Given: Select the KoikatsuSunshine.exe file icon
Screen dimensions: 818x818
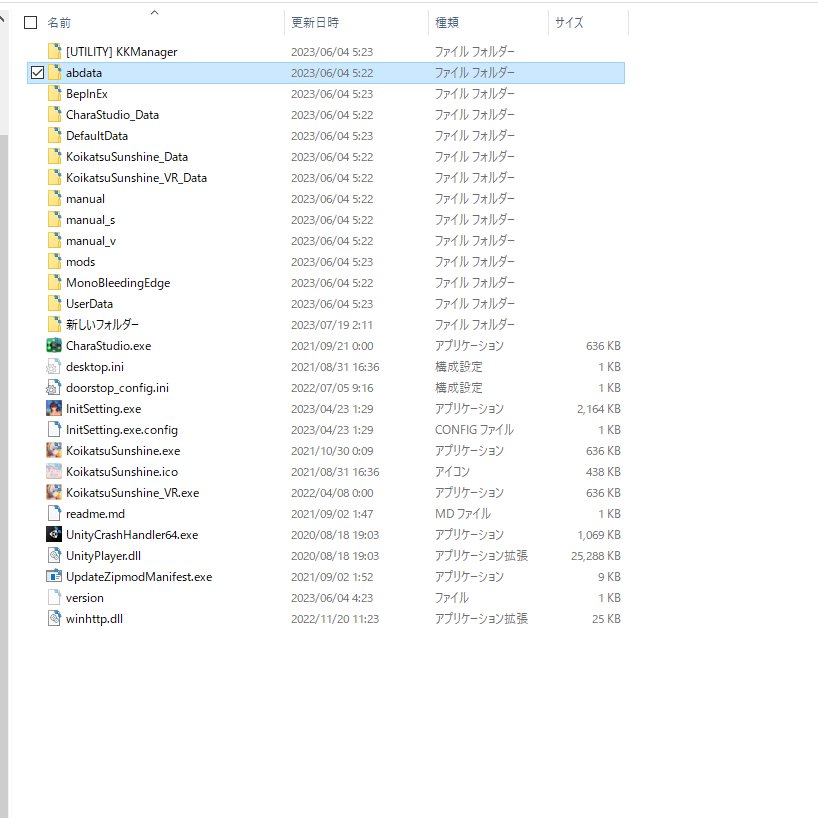Looking at the screenshot, I should coord(54,451).
